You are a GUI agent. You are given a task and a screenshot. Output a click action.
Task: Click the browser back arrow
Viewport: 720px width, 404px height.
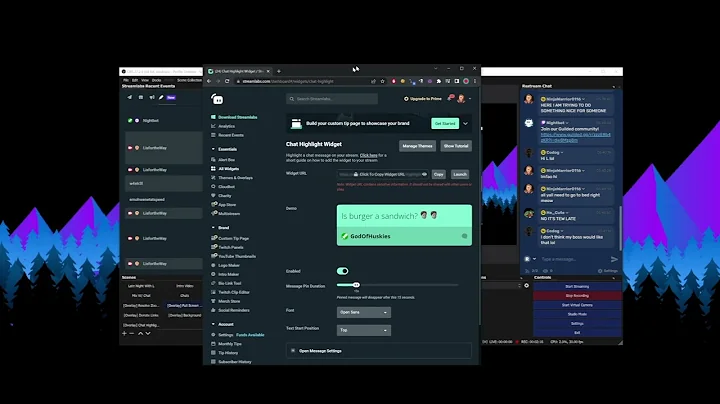click(x=209, y=81)
